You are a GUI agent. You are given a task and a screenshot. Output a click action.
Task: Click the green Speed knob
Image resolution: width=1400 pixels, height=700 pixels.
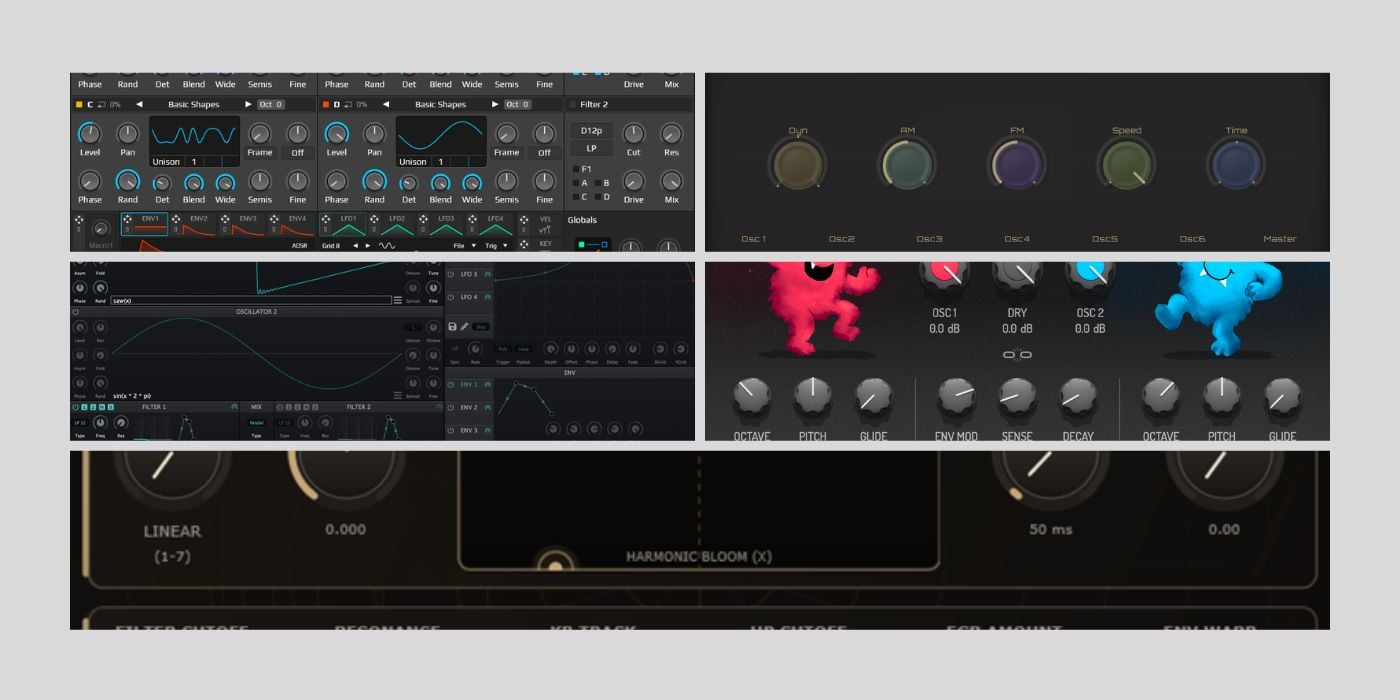tap(1126, 165)
